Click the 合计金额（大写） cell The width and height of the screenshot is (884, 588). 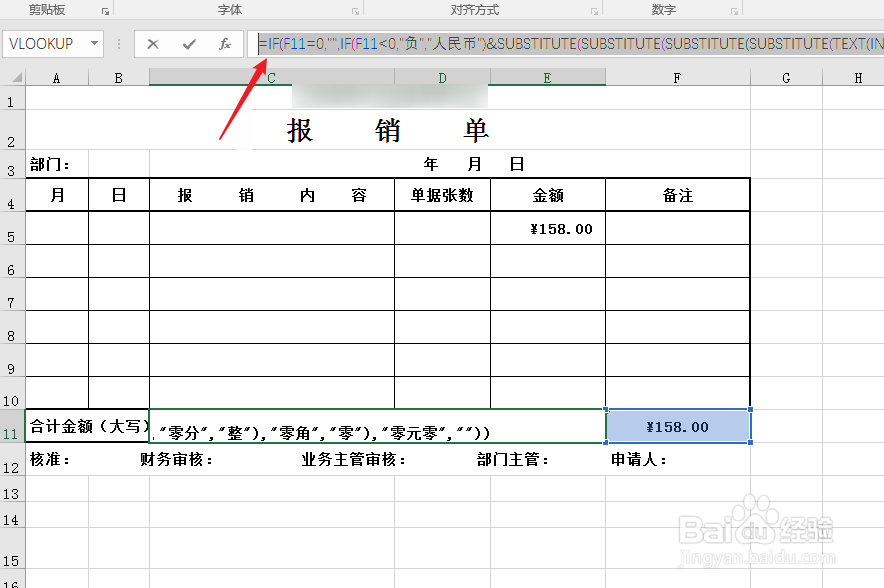click(x=86, y=425)
